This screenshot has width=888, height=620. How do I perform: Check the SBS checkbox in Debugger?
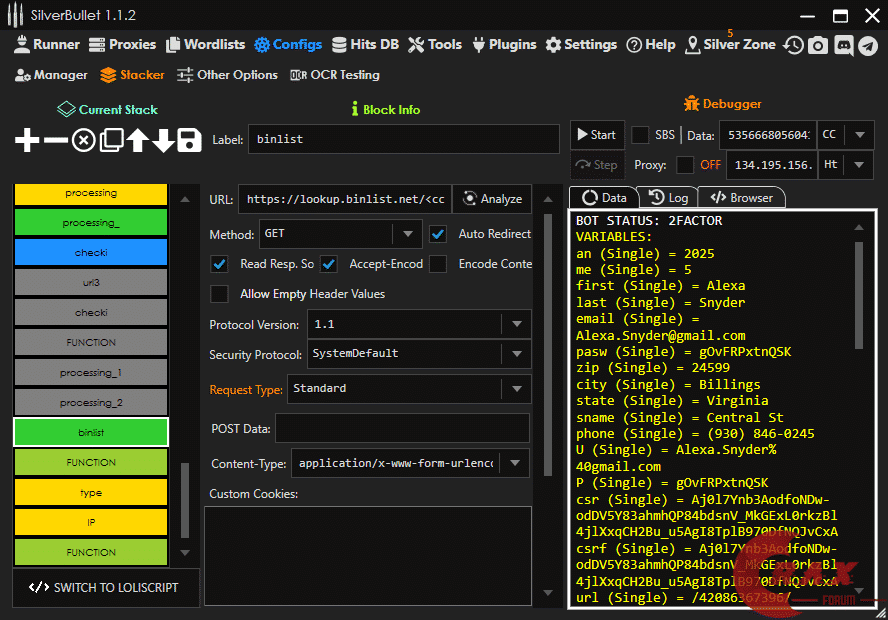point(640,135)
